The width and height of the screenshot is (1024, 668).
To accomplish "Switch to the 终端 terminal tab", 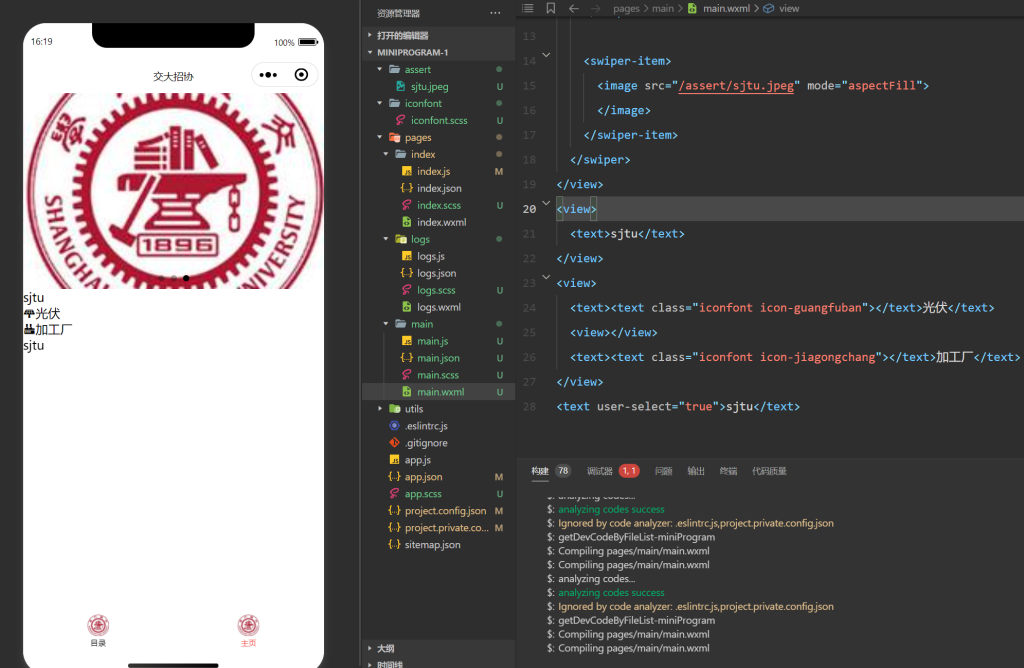I will [x=728, y=471].
